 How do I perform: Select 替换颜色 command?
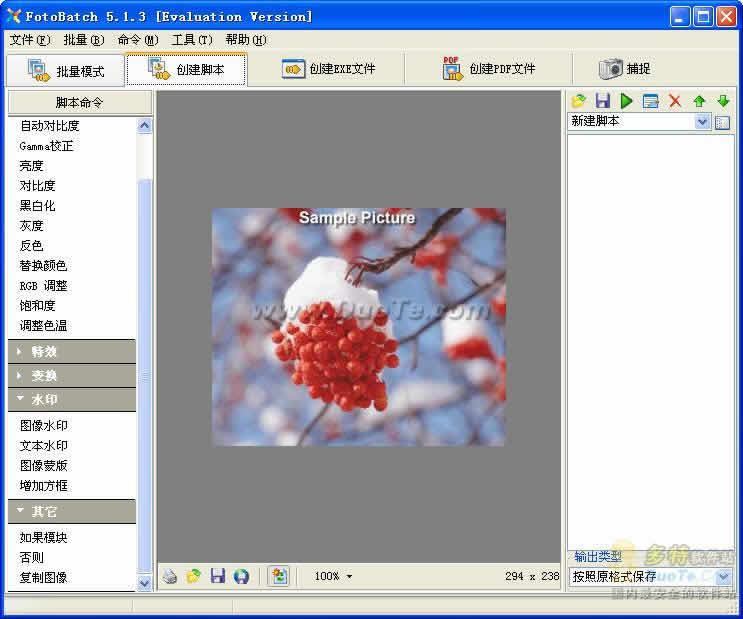click(x=43, y=265)
